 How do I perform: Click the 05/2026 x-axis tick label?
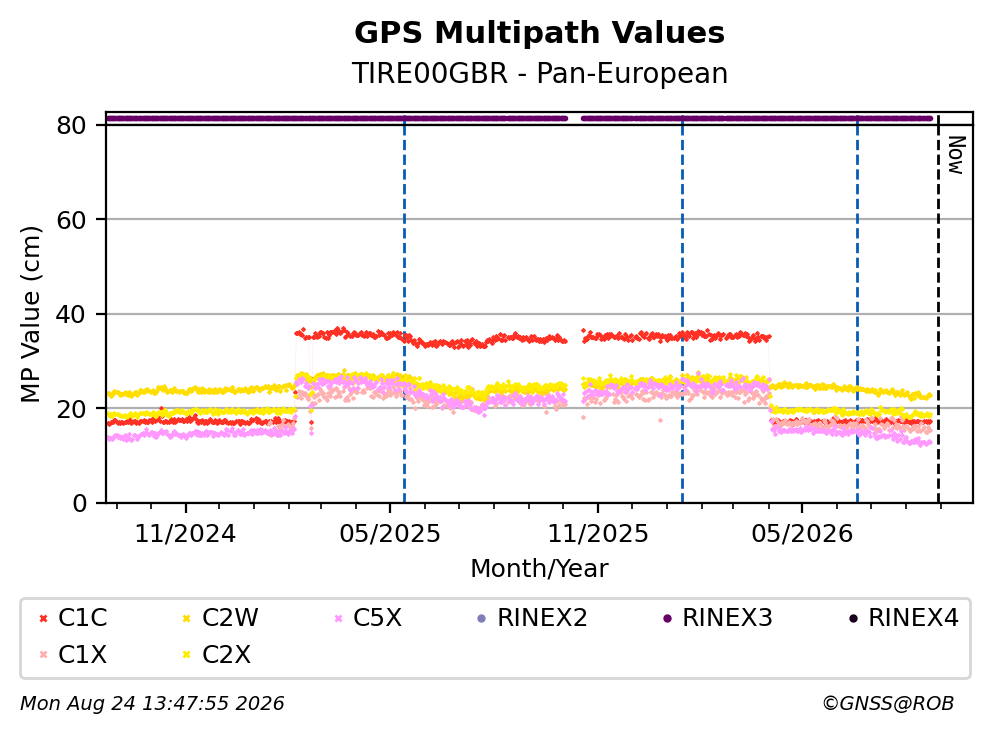pyautogui.click(x=802, y=534)
